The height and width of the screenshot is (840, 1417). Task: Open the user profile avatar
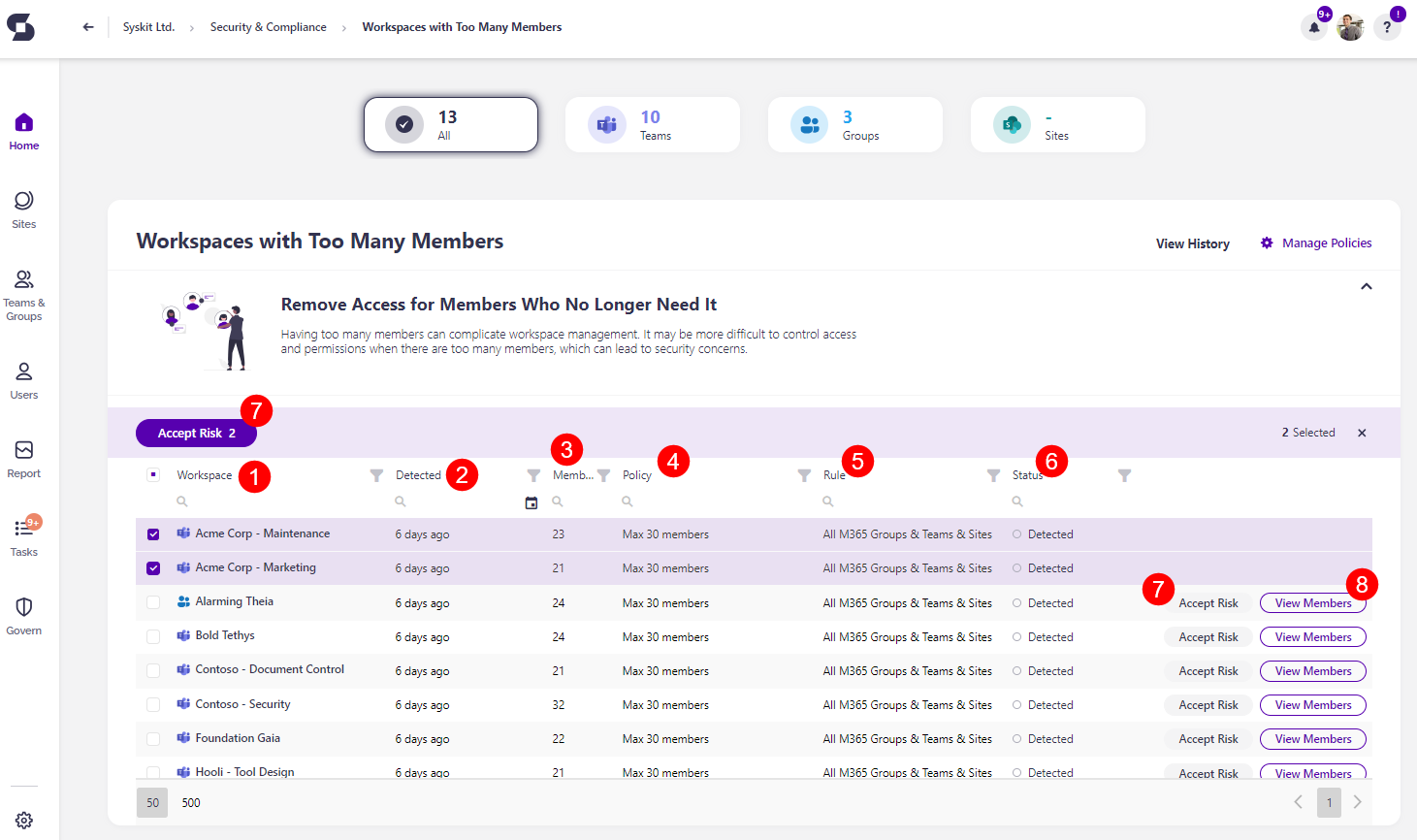[x=1350, y=27]
